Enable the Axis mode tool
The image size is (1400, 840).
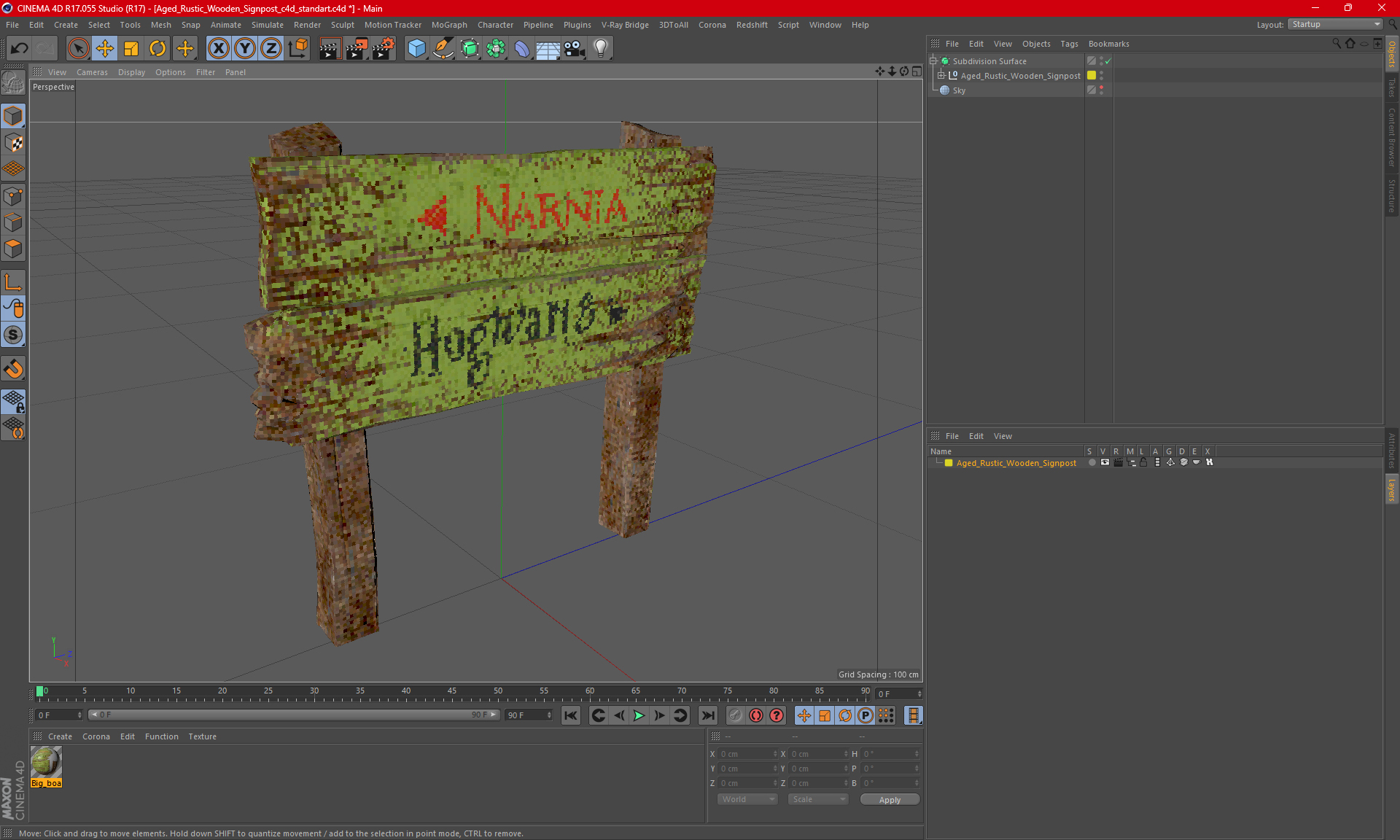(13, 282)
